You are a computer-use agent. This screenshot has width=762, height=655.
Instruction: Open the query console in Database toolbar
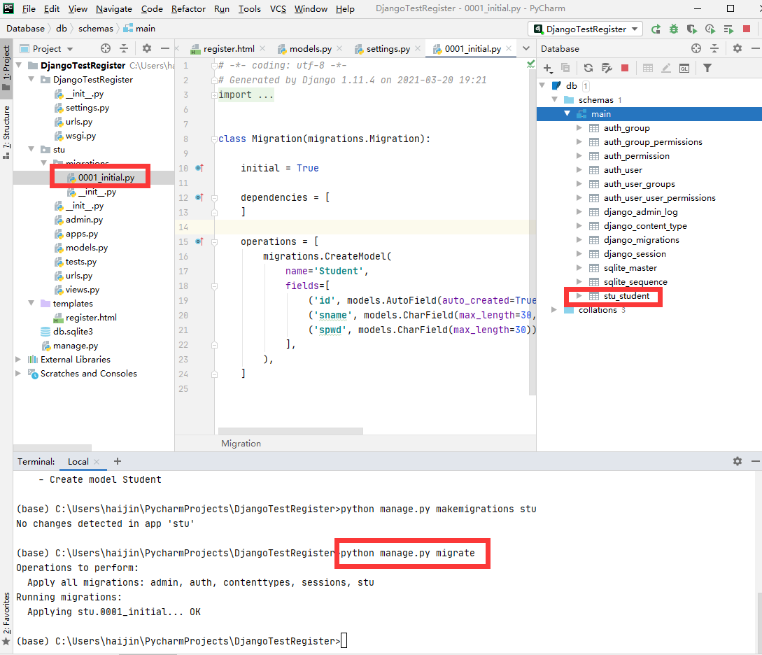tap(685, 68)
